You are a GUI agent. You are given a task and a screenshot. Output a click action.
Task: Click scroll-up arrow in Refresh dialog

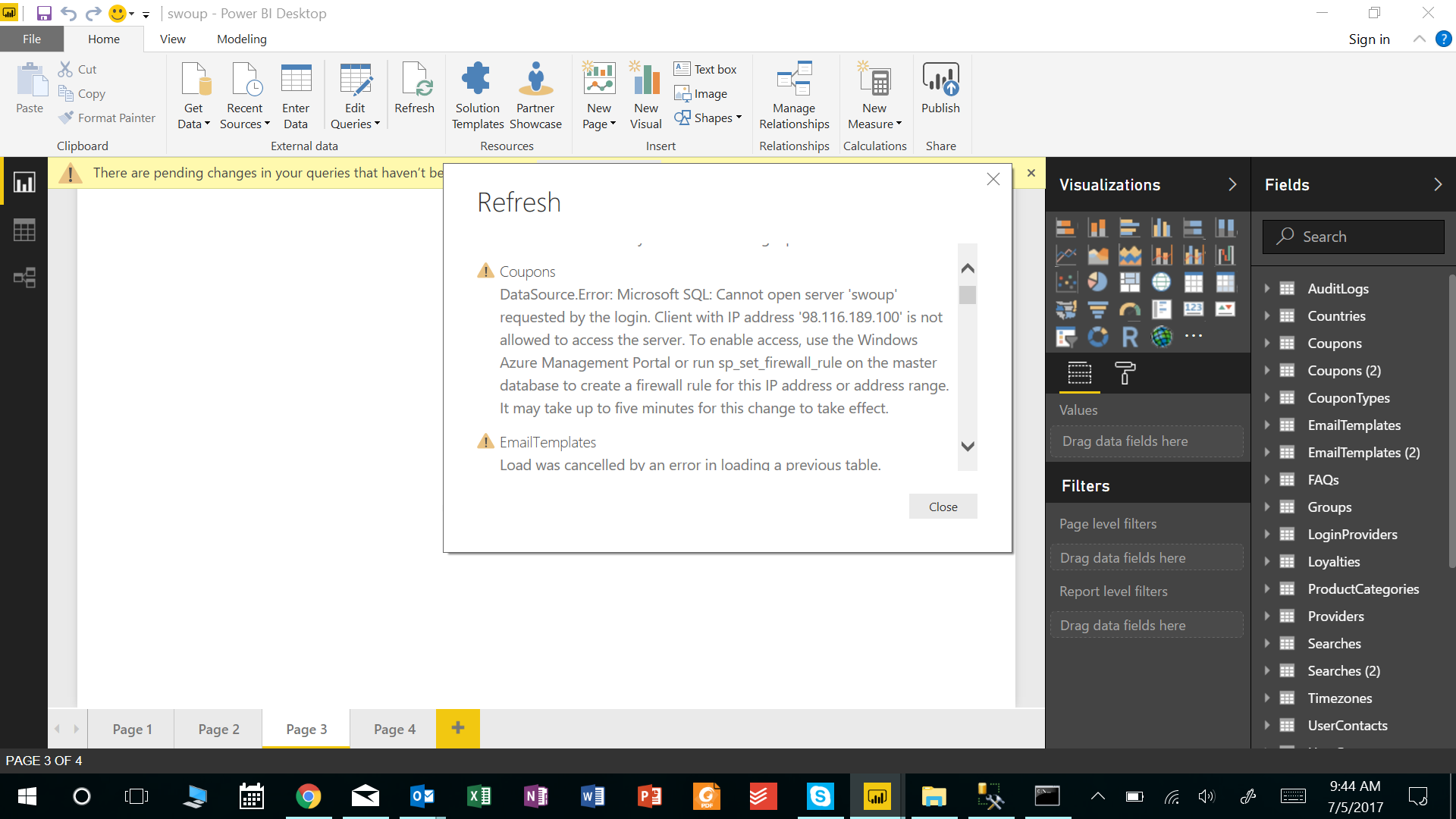pyautogui.click(x=968, y=268)
